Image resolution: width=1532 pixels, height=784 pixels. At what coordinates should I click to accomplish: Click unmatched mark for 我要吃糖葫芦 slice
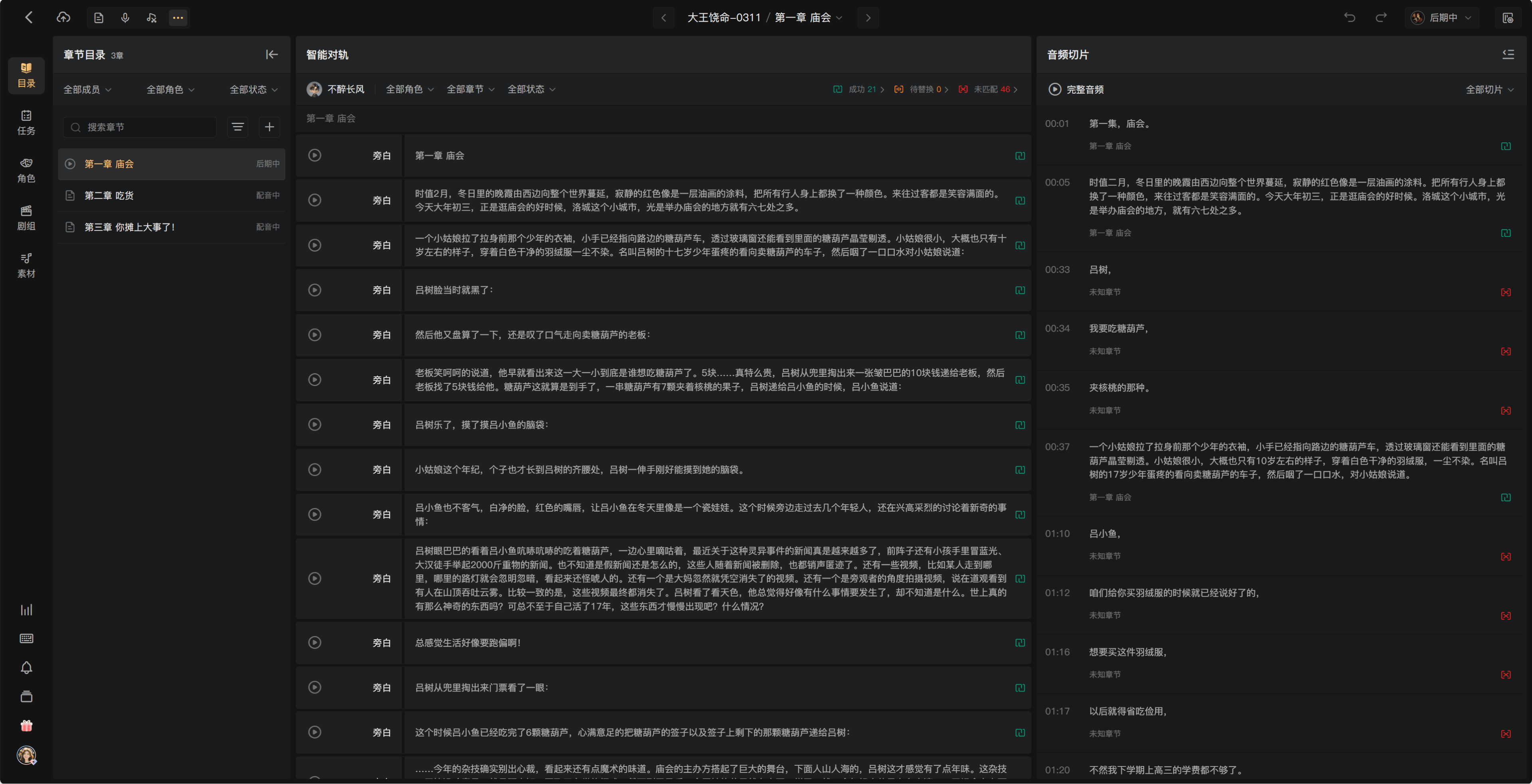click(x=1505, y=351)
